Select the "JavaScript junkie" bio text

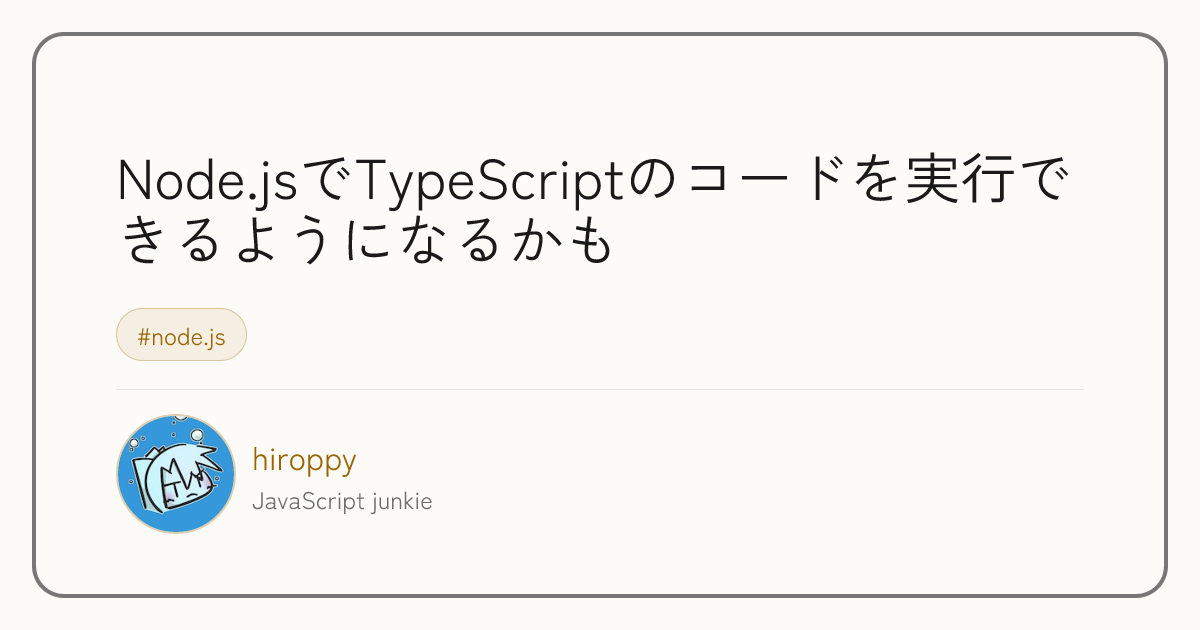tap(342, 501)
